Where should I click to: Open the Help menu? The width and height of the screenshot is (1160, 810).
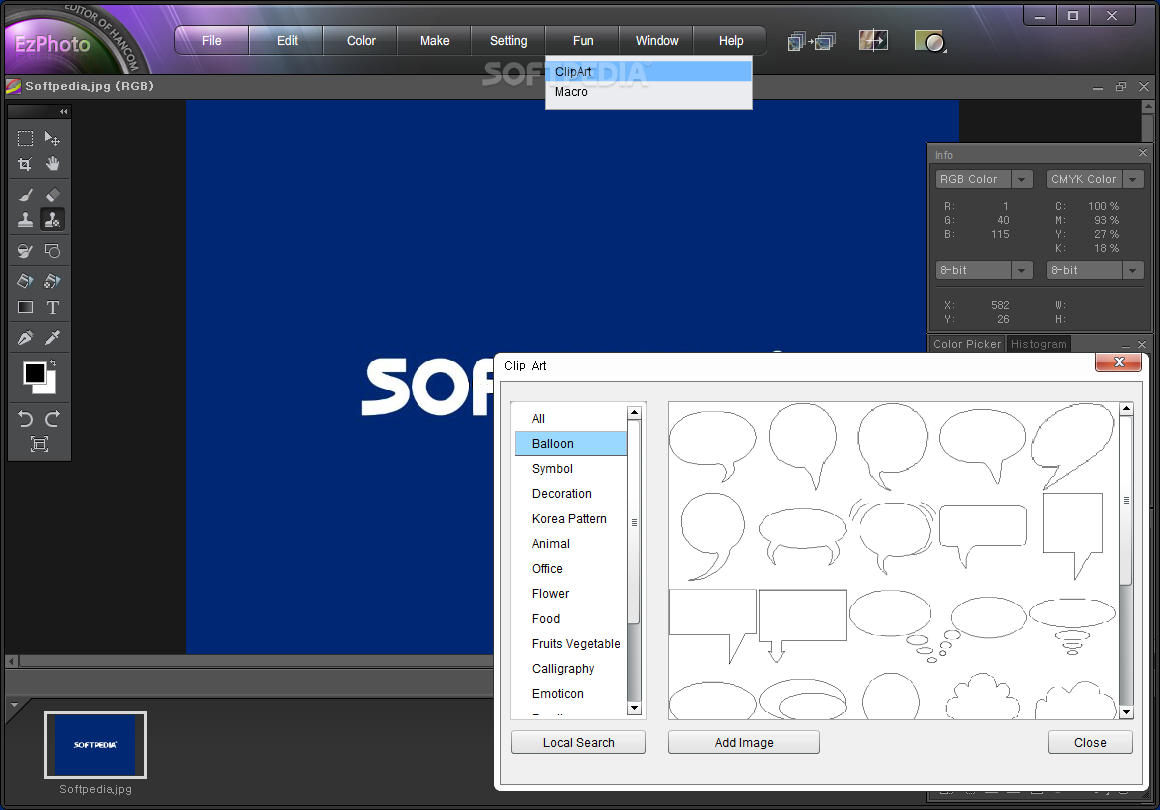[731, 41]
